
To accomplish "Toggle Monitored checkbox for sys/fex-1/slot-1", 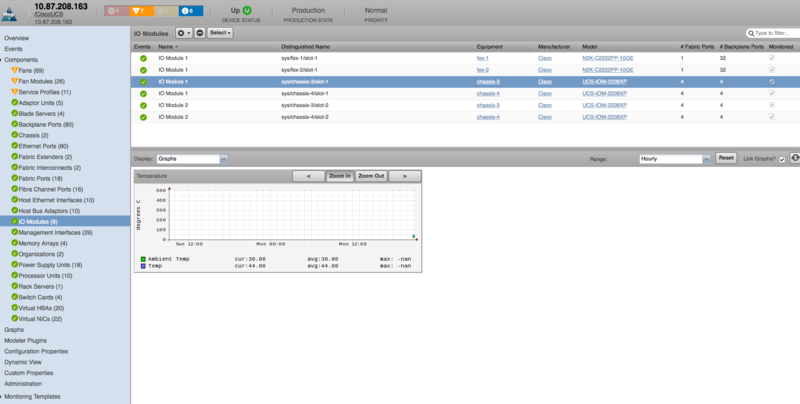I will click(771, 58).
